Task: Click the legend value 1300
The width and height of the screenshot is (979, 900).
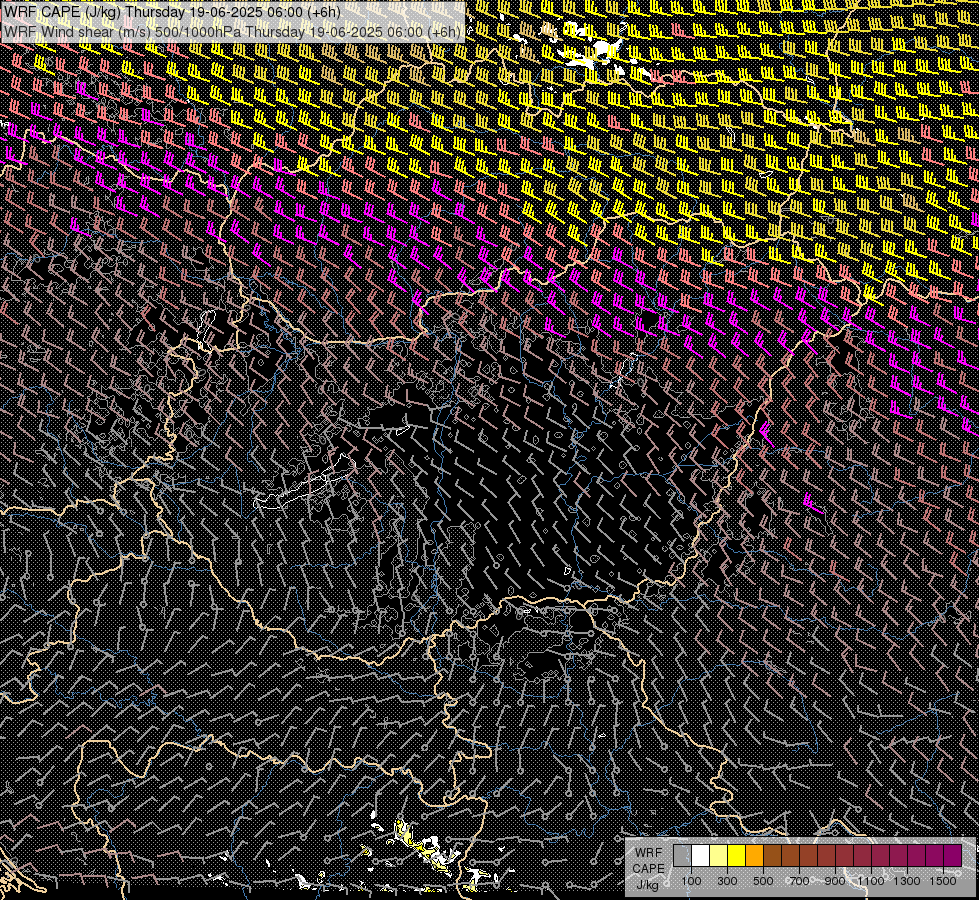Action: point(907,881)
